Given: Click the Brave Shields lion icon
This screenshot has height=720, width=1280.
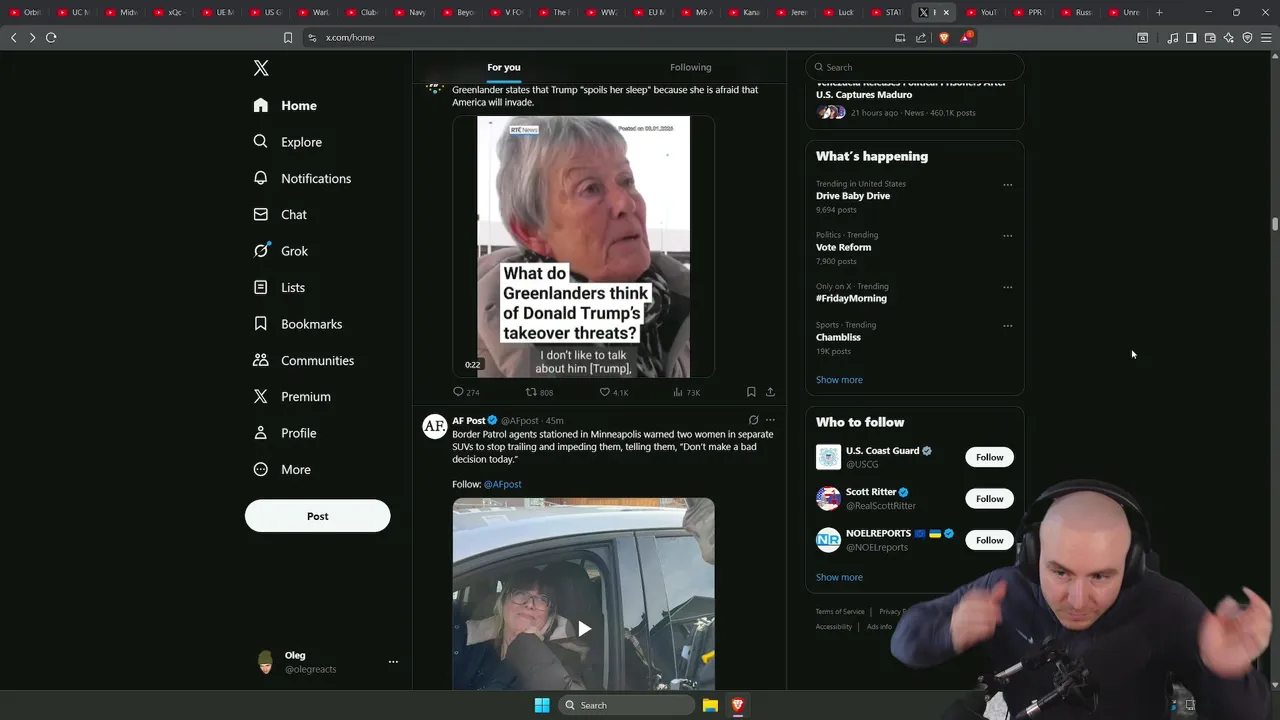Looking at the screenshot, I should (944, 37).
